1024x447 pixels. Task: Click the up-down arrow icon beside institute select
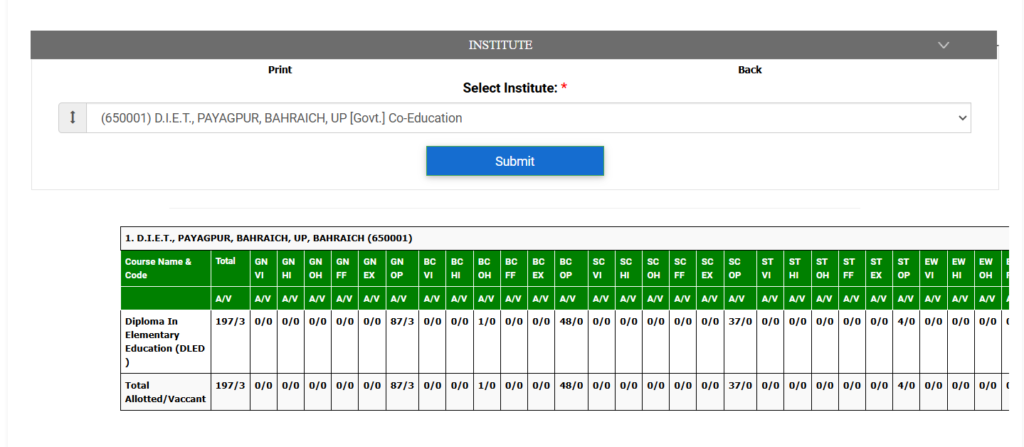(72, 118)
